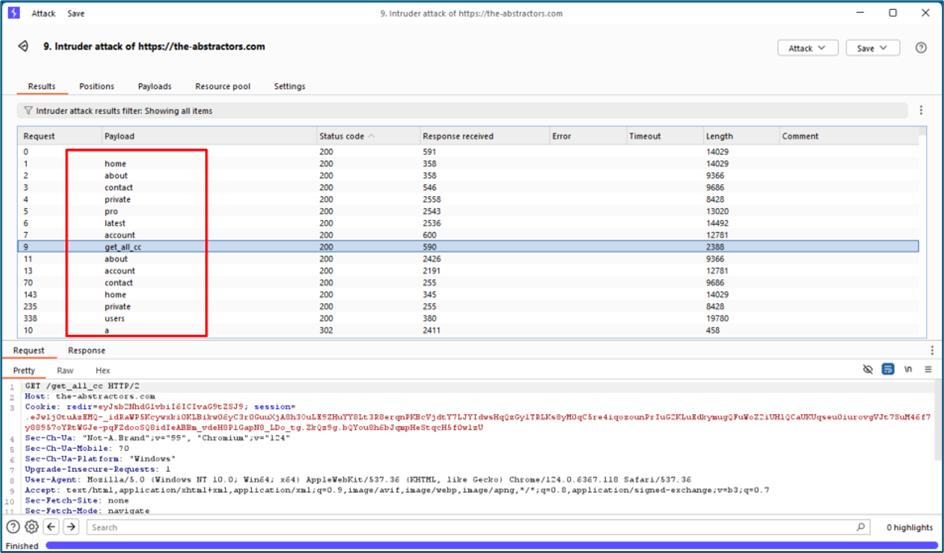Screen dimensions: 944x553
Task: Click the Finished status text
Action: (22, 546)
